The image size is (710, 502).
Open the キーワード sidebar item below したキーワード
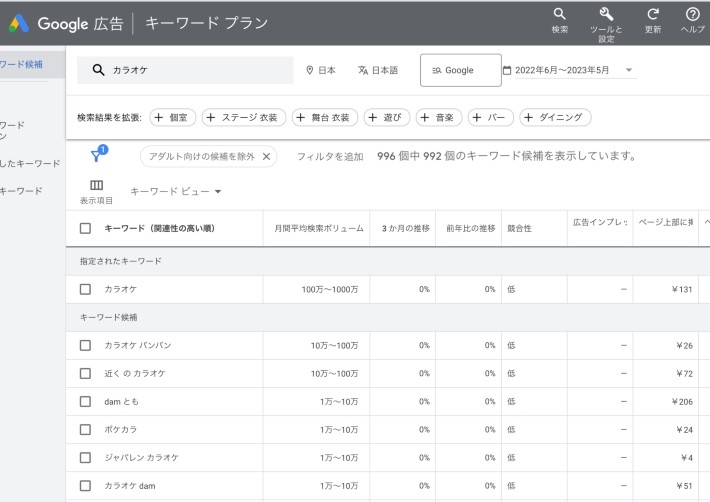tap(21, 191)
